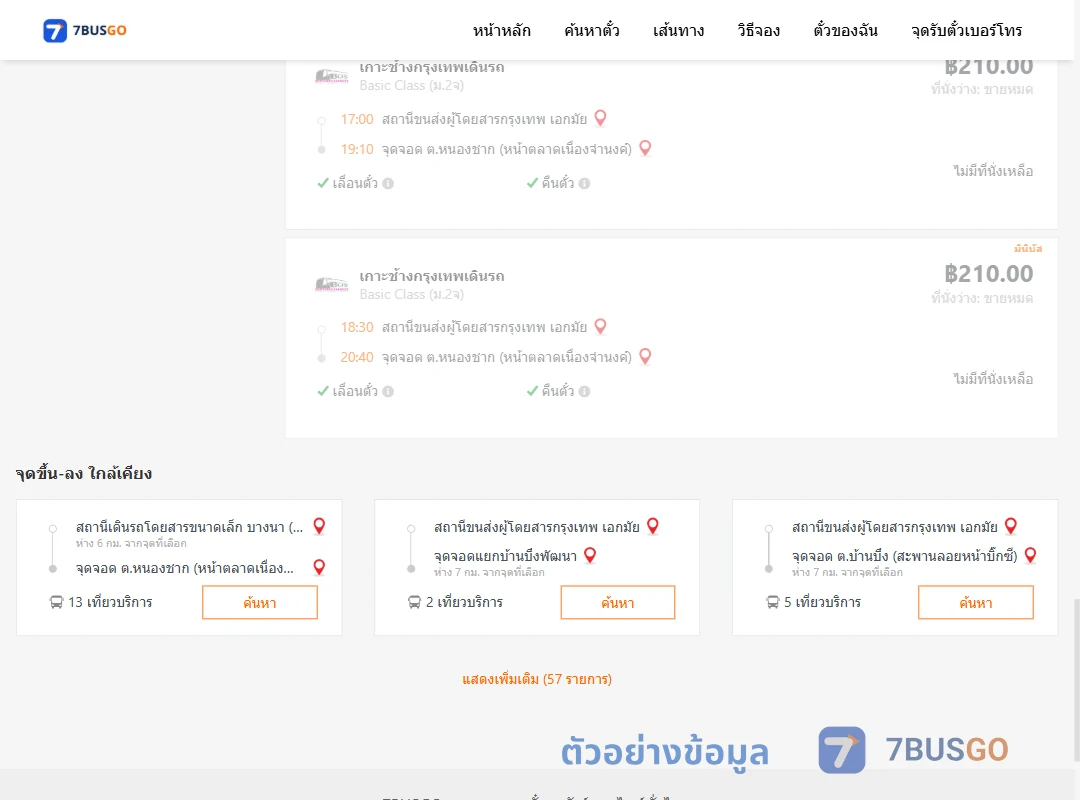Click 19:10 arrival time text
The height and width of the screenshot is (800, 1080).
coord(357,149)
